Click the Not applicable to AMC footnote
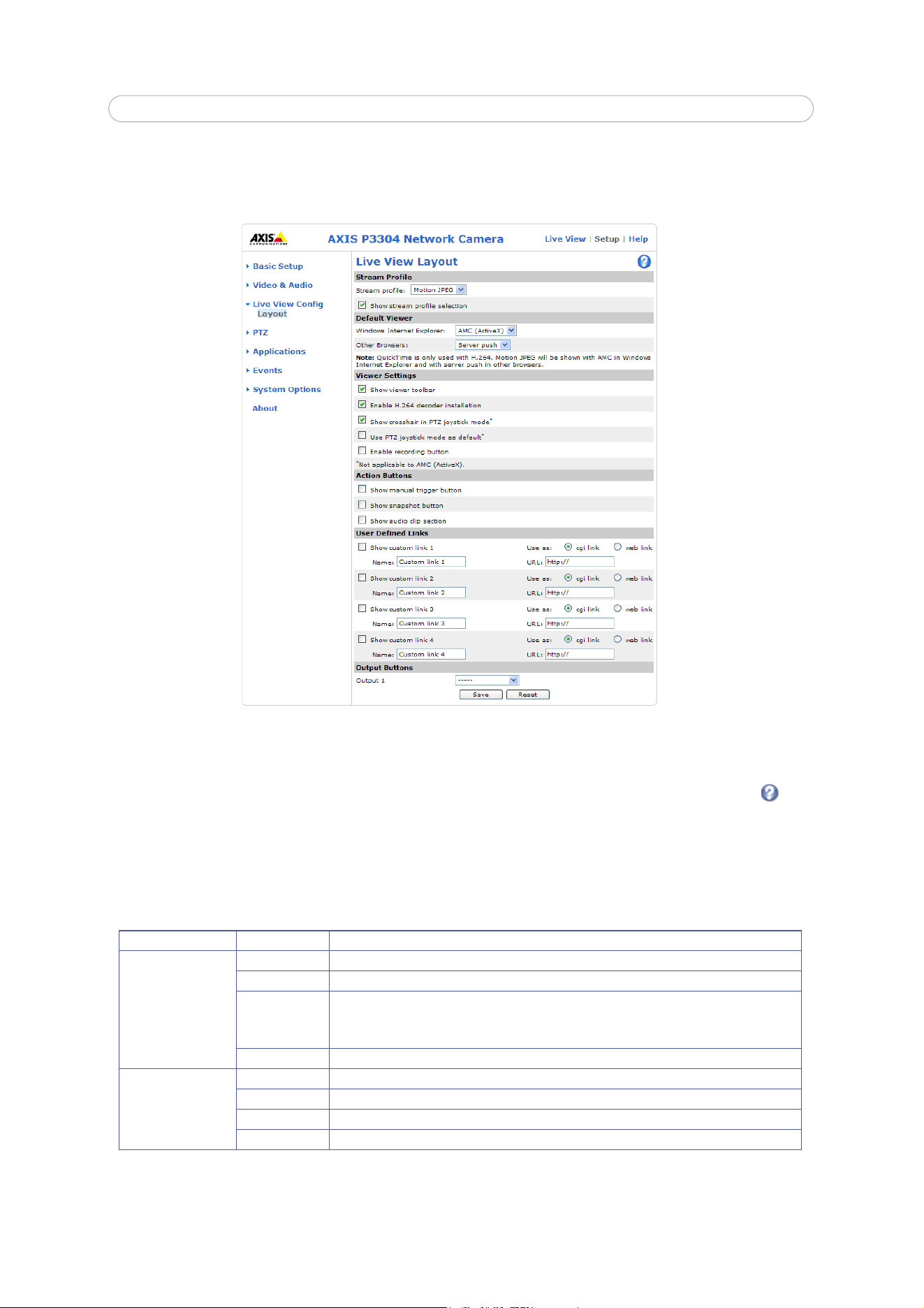Image resolution: width=924 pixels, height=1308 pixels. (410, 465)
